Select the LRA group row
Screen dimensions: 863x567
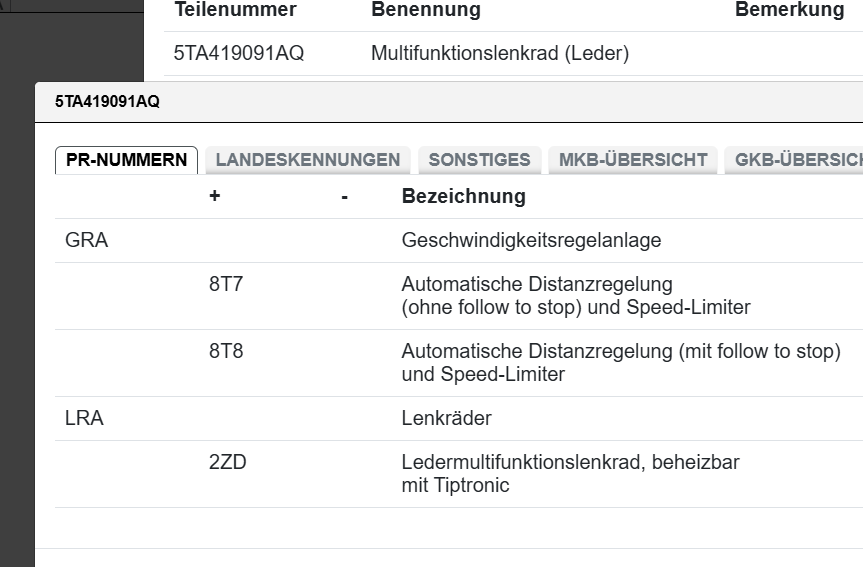84,419
